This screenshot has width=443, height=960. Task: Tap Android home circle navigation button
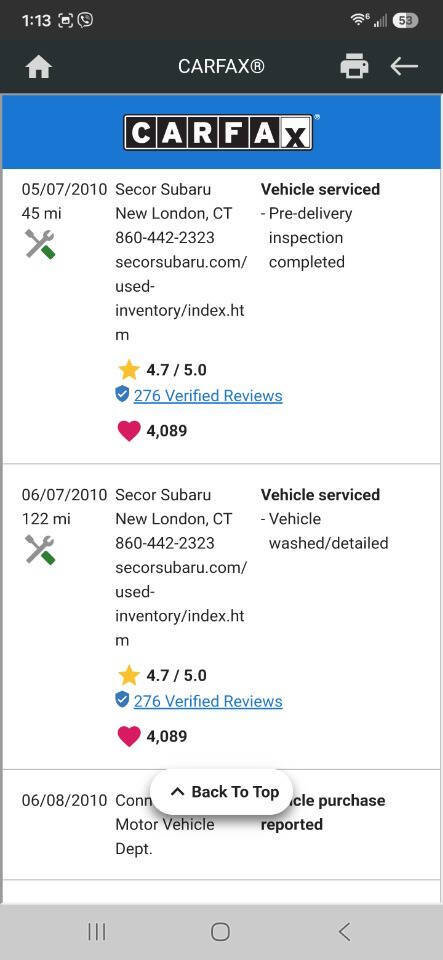pos(220,932)
